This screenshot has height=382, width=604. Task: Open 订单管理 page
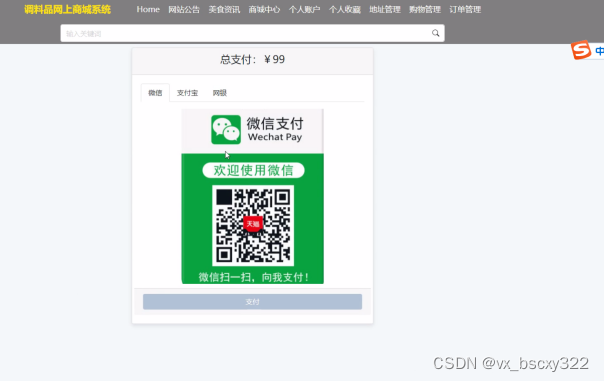coord(465,10)
